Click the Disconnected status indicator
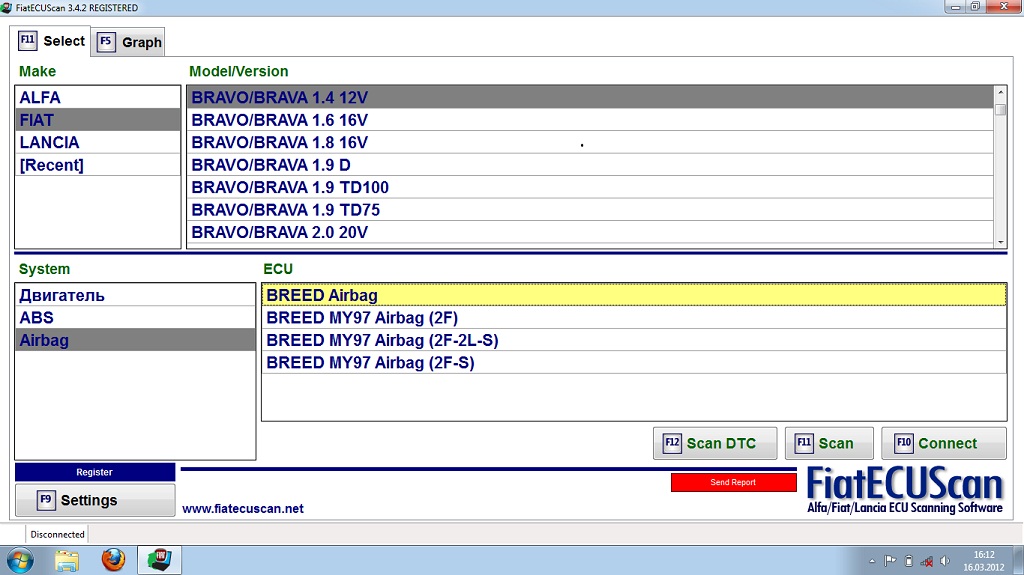Viewport: 1024px width, 575px height. point(57,534)
